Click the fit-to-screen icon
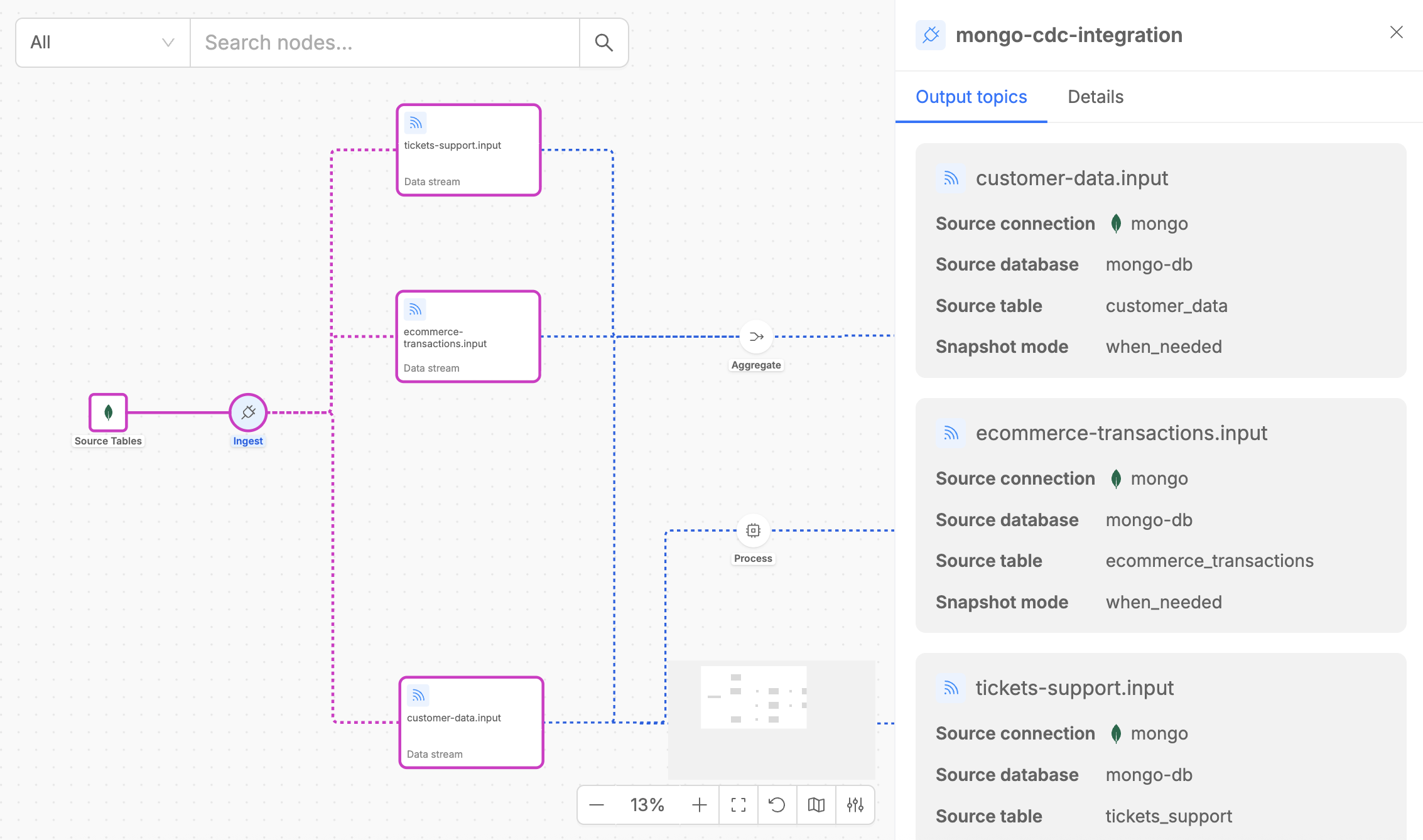This screenshot has width=1423, height=840. coord(739,805)
